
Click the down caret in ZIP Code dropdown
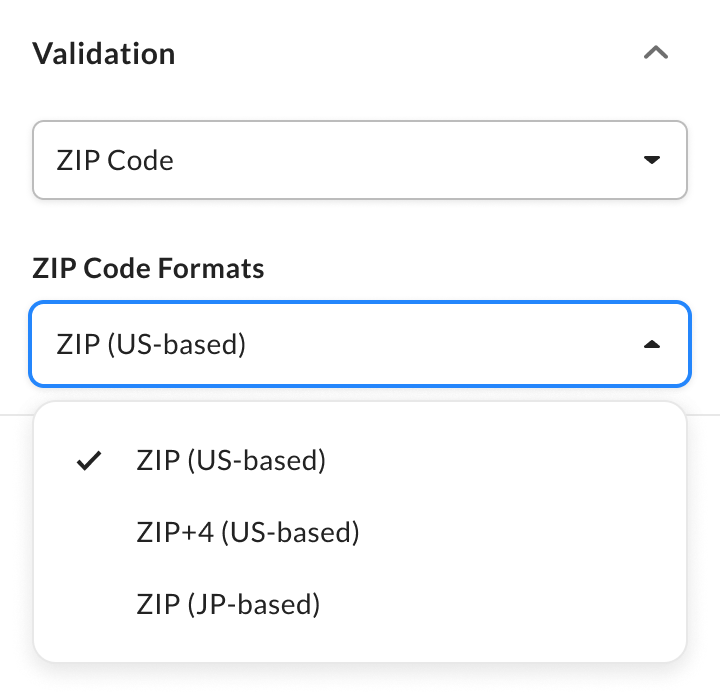tap(652, 160)
